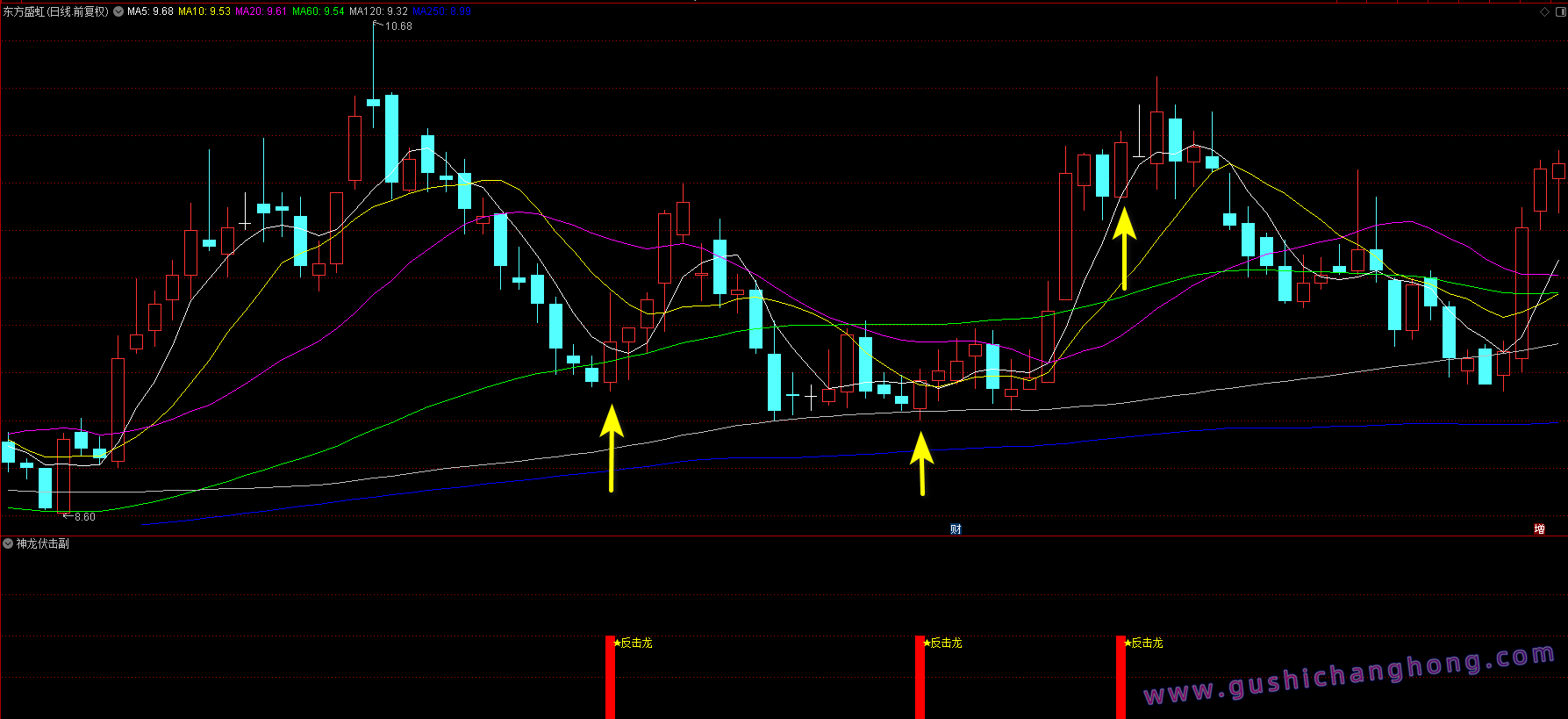
Task: Click the 10.68 high price marker
Action: (398, 26)
